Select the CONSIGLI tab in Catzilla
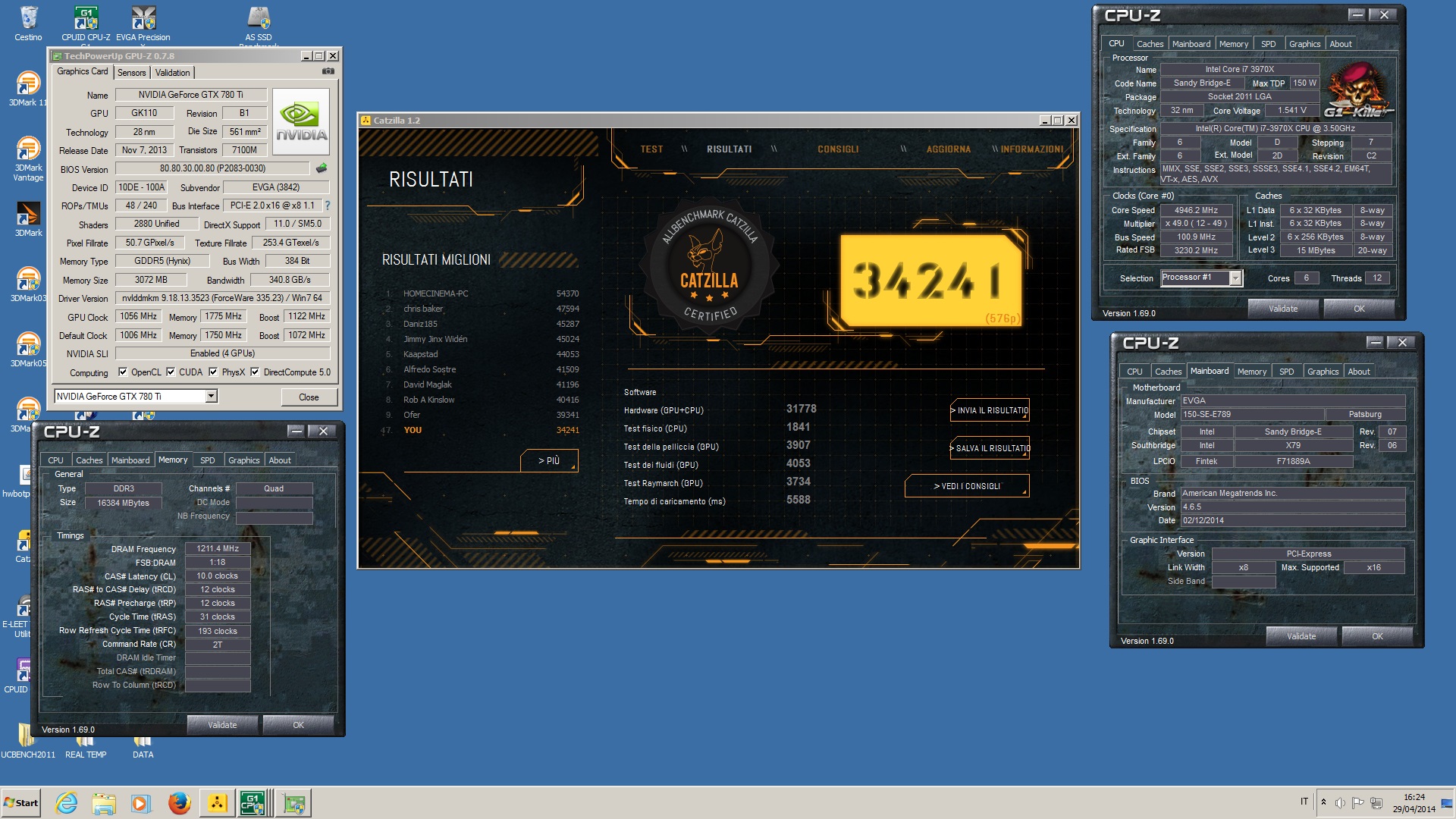This screenshot has width=1456, height=819. (x=838, y=149)
